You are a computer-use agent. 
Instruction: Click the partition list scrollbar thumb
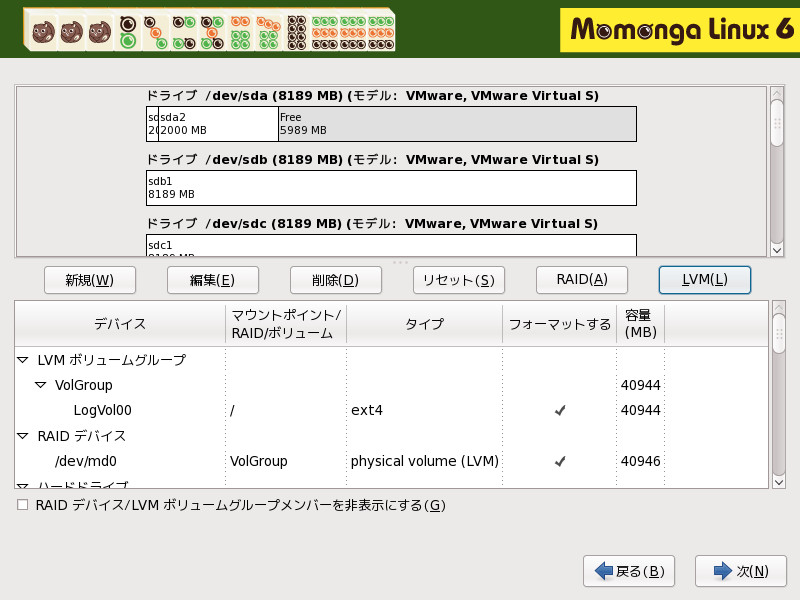click(779, 334)
